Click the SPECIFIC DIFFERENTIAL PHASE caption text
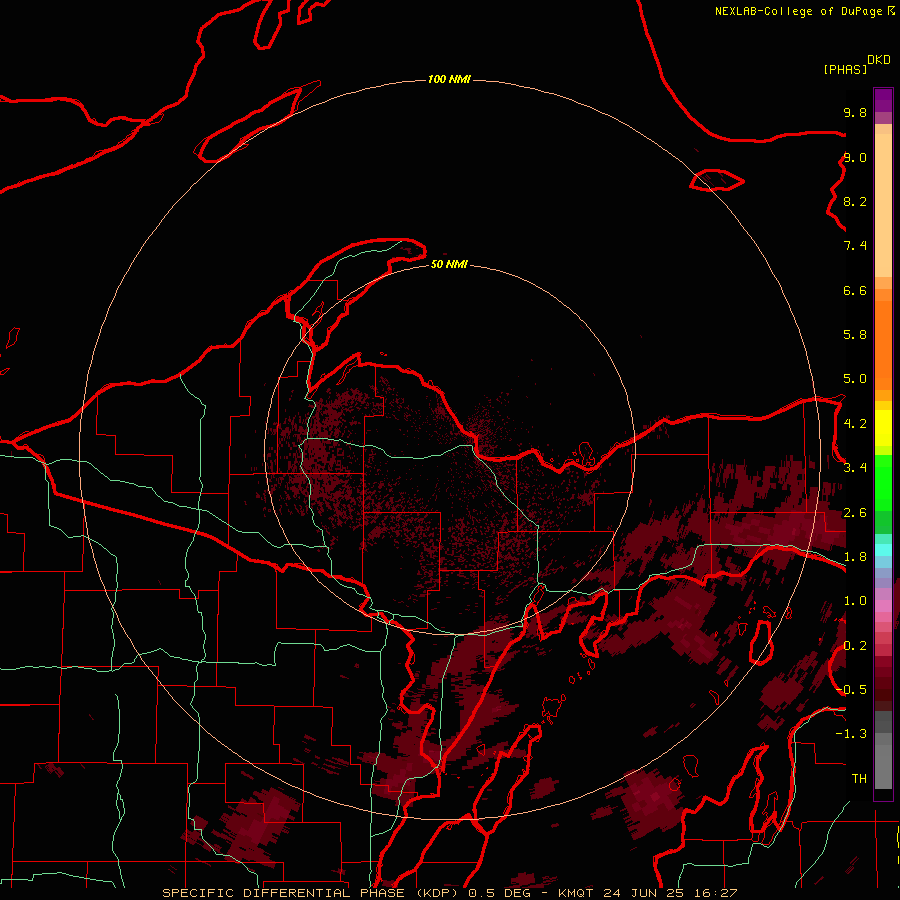The width and height of the screenshot is (900, 900). (x=286, y=893)
